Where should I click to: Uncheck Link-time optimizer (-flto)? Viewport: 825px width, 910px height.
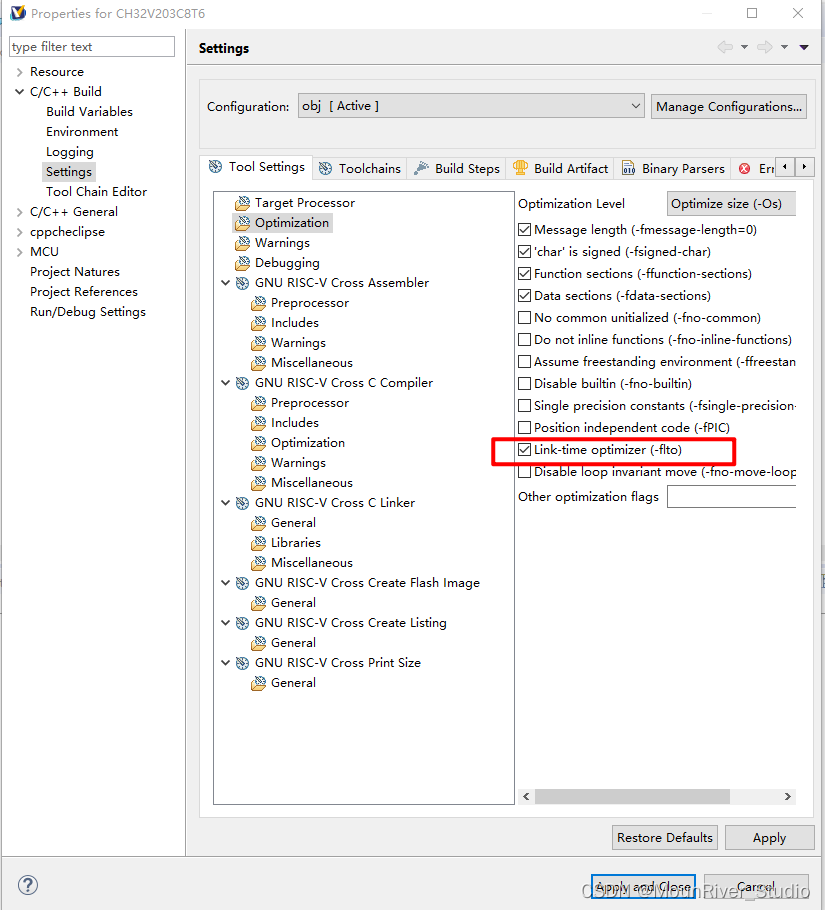[x=524, y=449]
